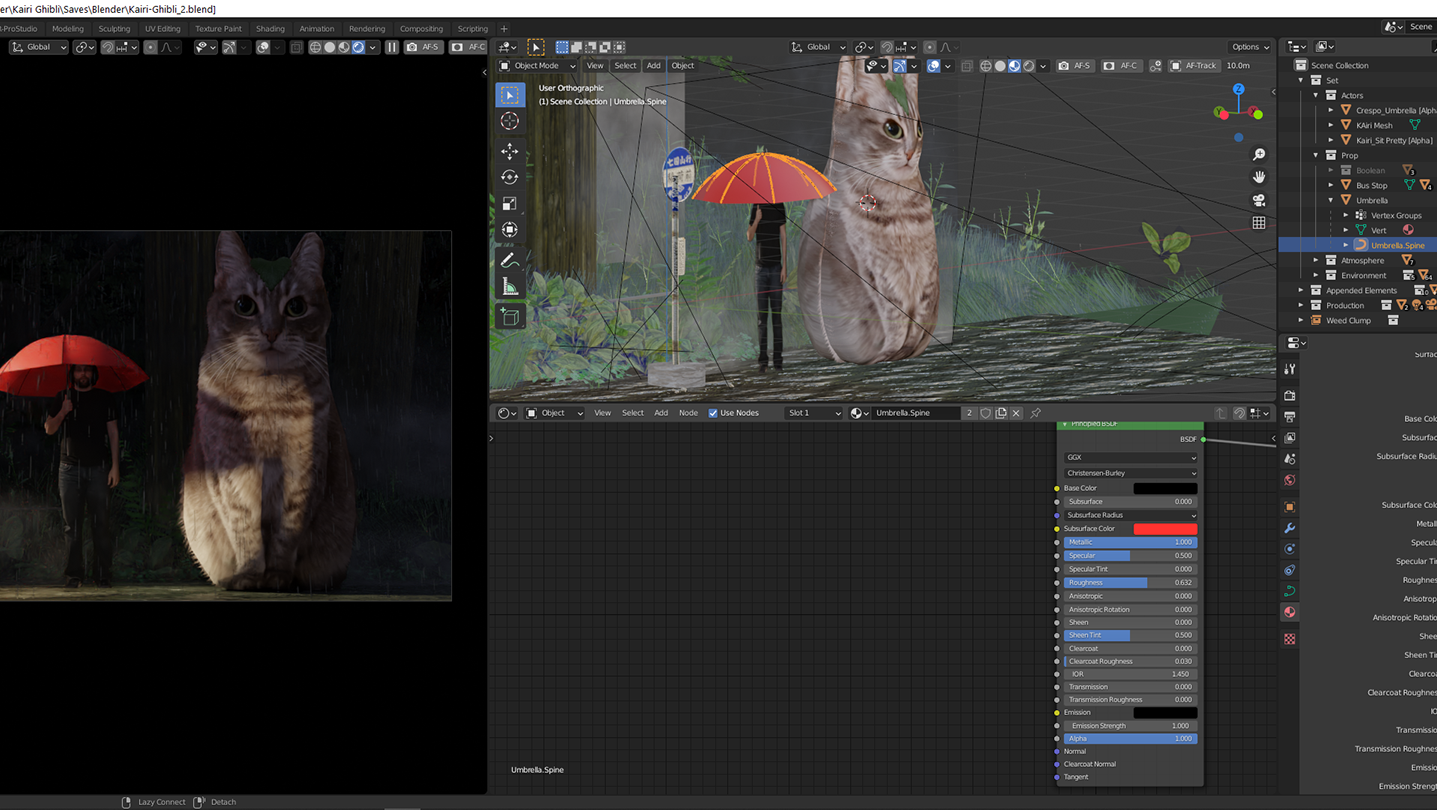Open the View menu in 3D viewport

click(x=595, y=66)
